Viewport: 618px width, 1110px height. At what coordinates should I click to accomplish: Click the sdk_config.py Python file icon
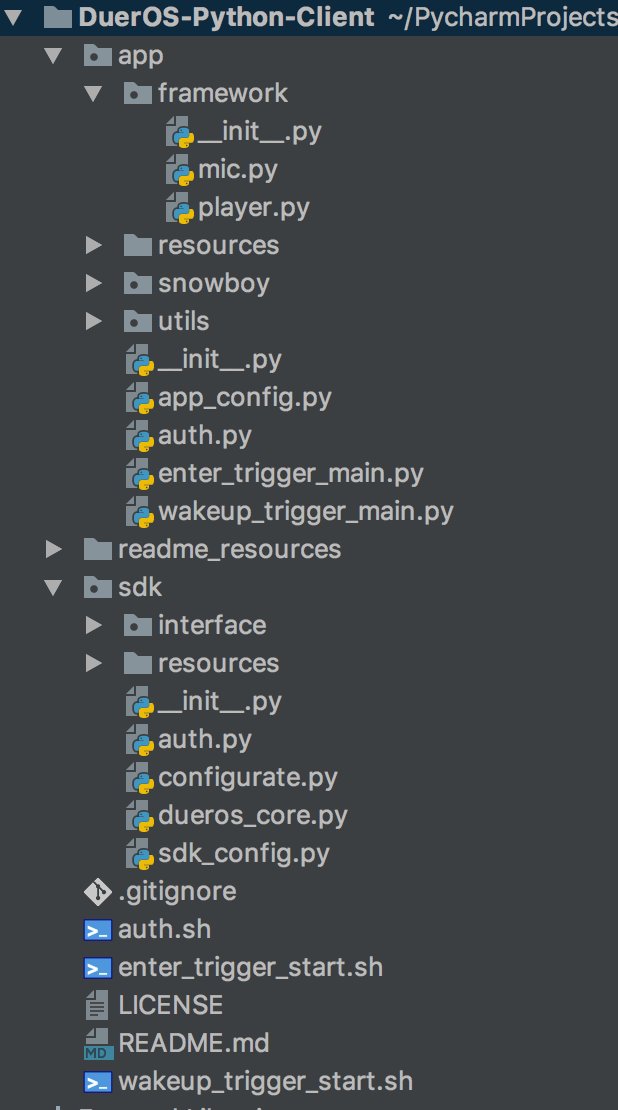140,854
